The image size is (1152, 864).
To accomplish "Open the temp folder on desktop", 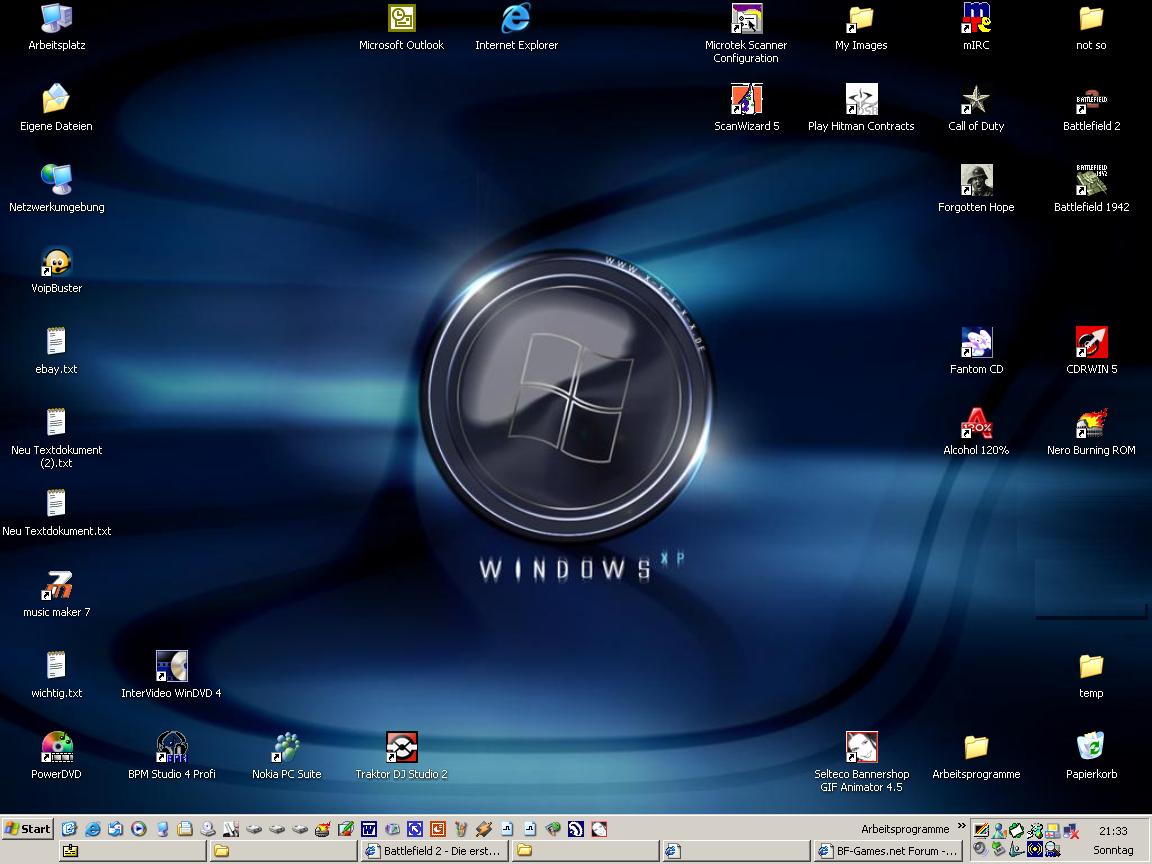I will pyautogui.click(x=1091, y=674).
